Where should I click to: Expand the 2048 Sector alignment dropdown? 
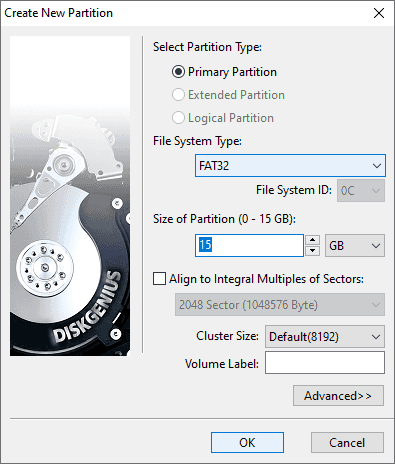pyautogui.click(x=280, y=305)
